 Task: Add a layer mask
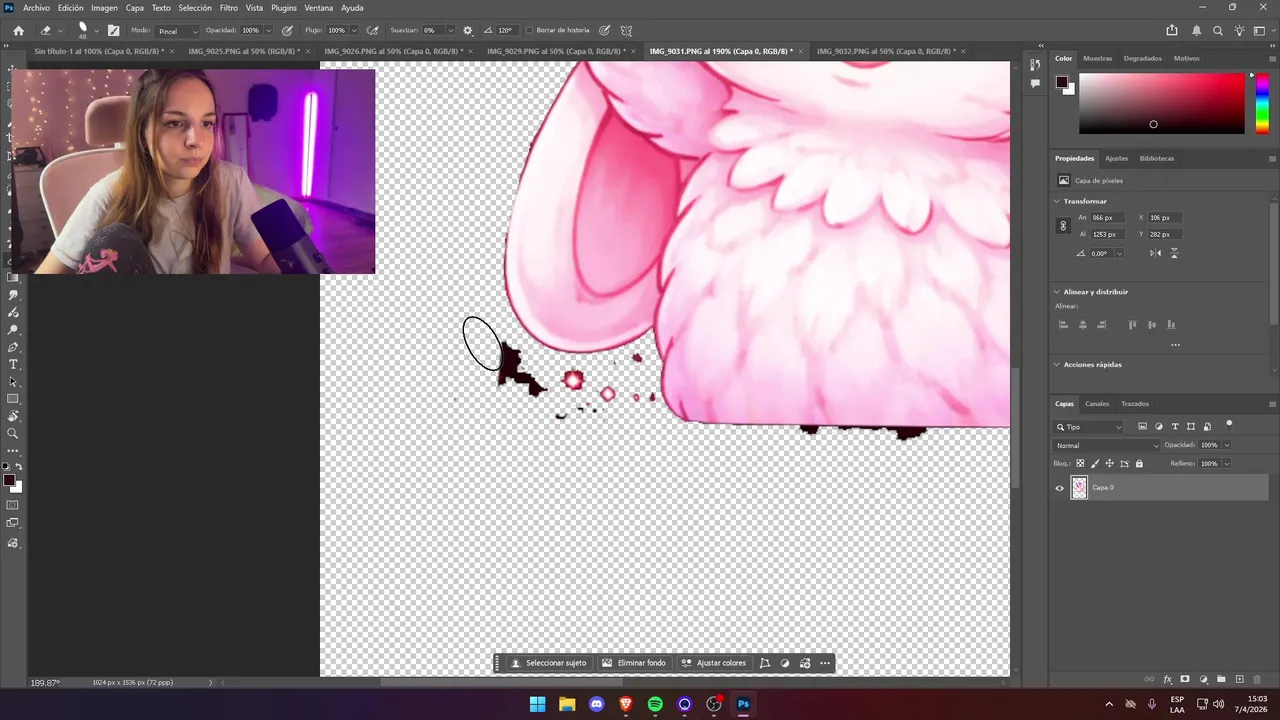1185,679
